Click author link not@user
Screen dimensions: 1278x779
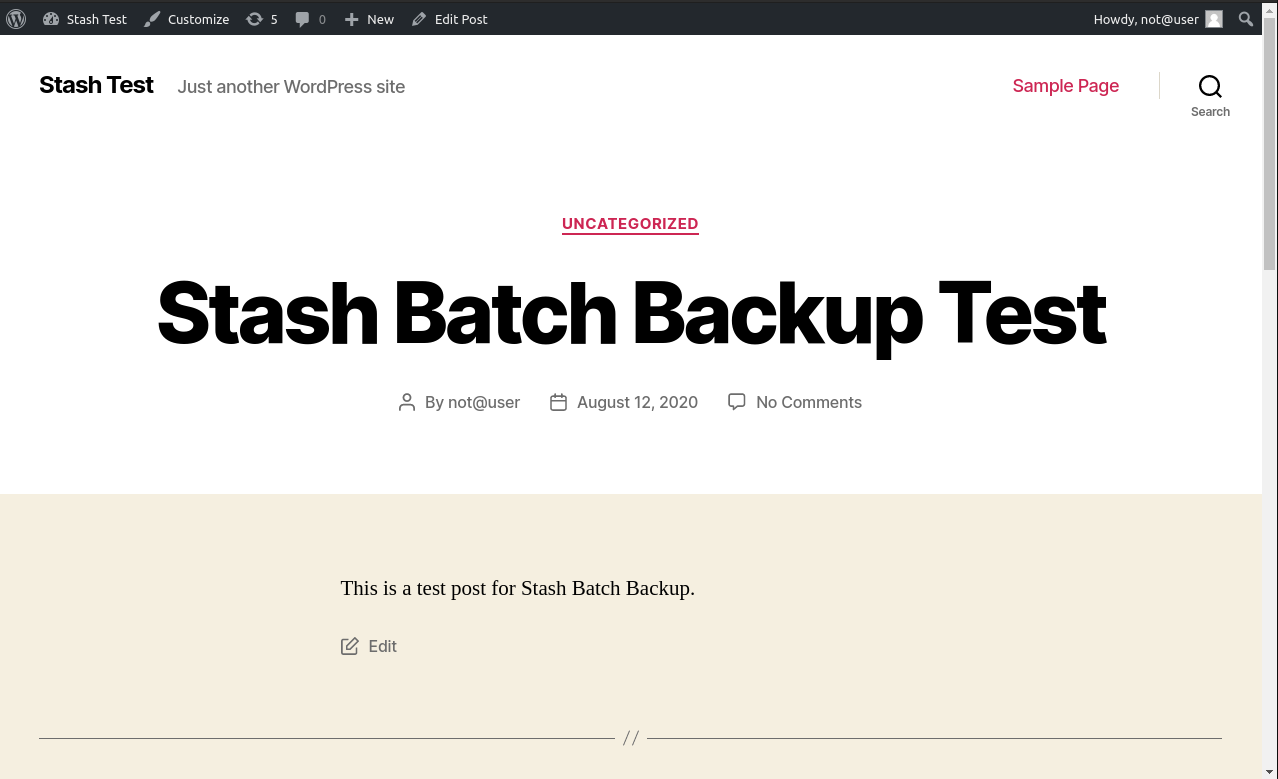(484, 402)
